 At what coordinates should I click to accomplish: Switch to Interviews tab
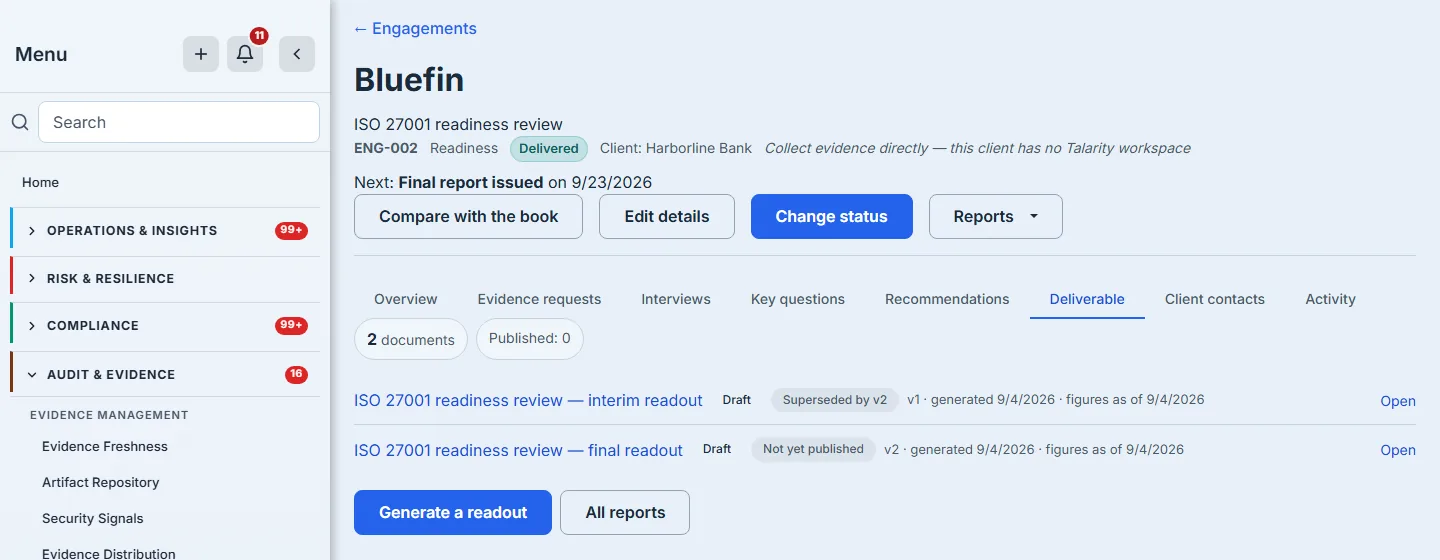676,299
